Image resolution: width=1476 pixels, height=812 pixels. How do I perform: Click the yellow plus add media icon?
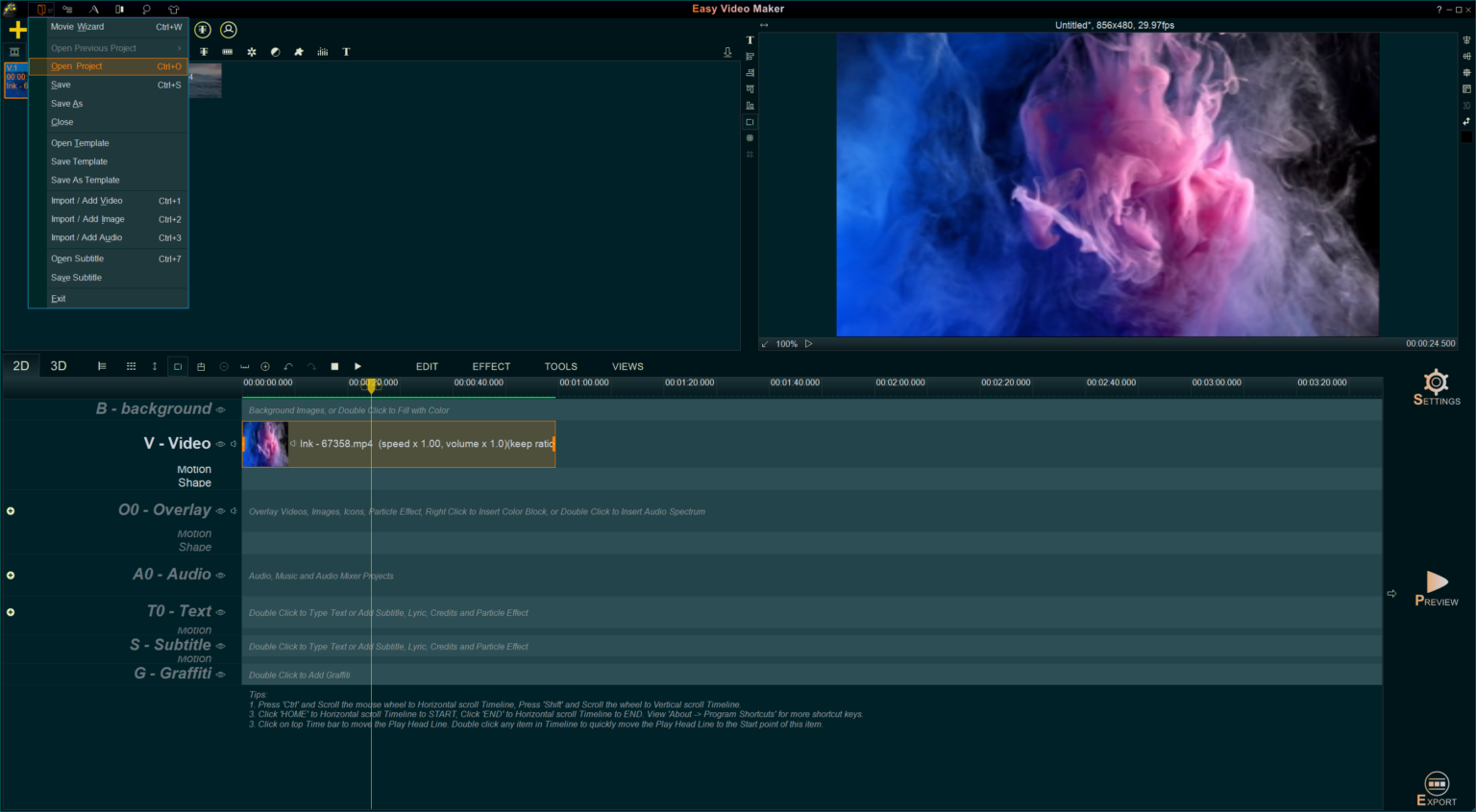(x=17, y=30)
